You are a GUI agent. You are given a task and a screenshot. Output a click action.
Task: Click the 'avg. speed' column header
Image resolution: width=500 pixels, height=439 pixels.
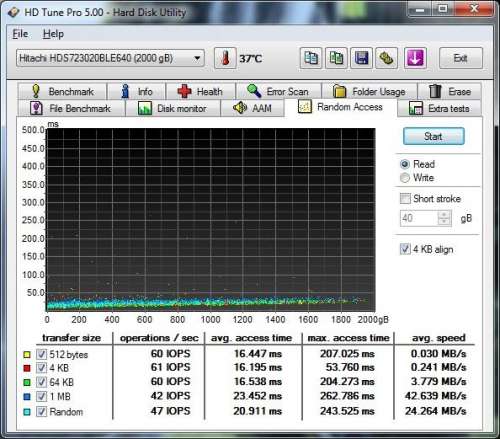[x=439, y=338]
